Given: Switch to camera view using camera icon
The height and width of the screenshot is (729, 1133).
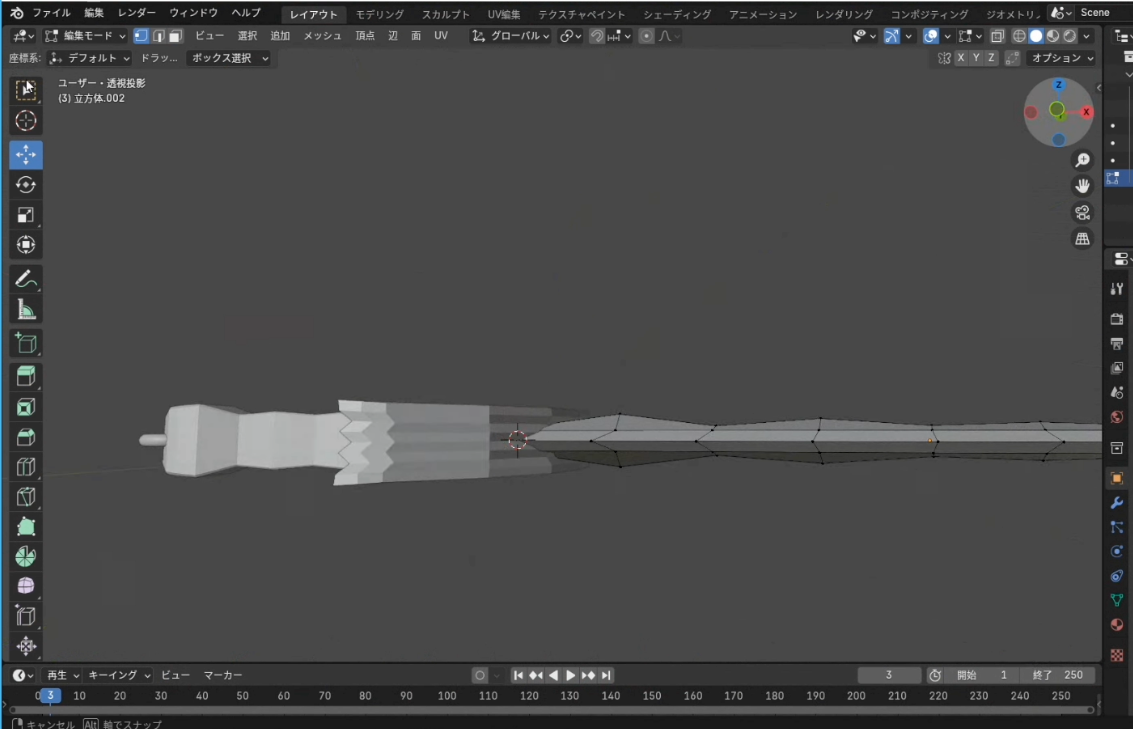Looking at the screenshot, I should pos(1082,212).
